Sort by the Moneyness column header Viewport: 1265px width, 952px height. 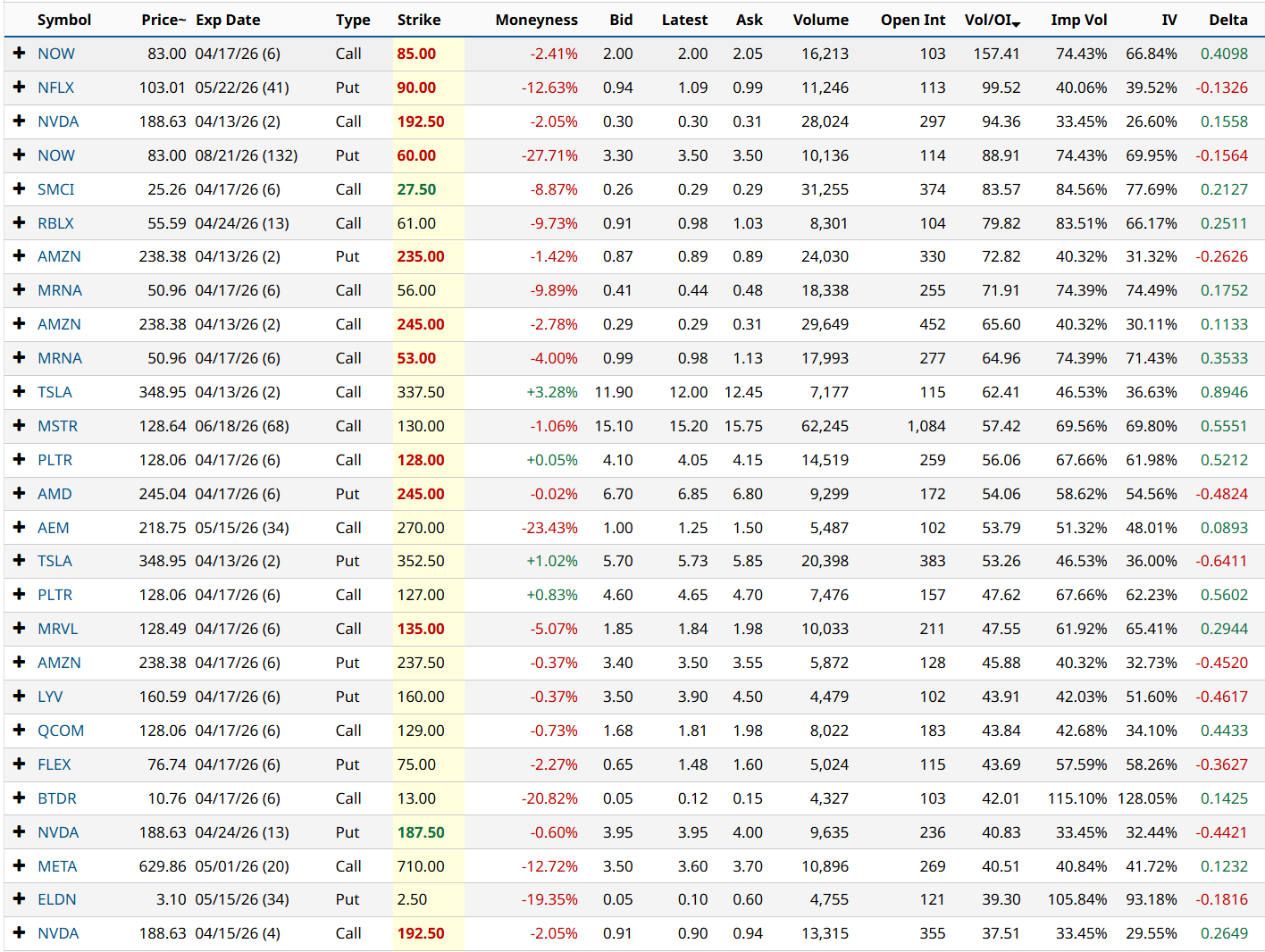point(536,20)
